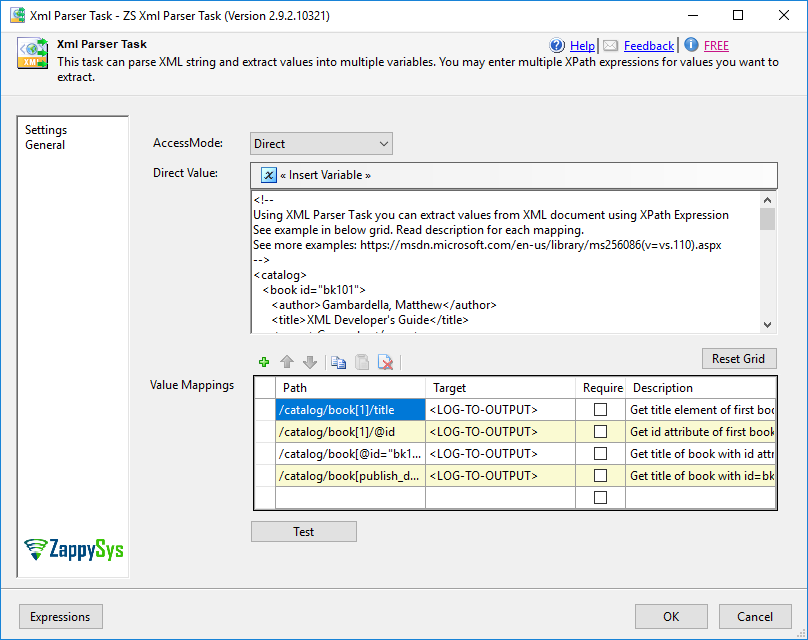Click the XML text box scroll up arrow
Viewport: 808px width, 640px height.
[x=767, y=200]
